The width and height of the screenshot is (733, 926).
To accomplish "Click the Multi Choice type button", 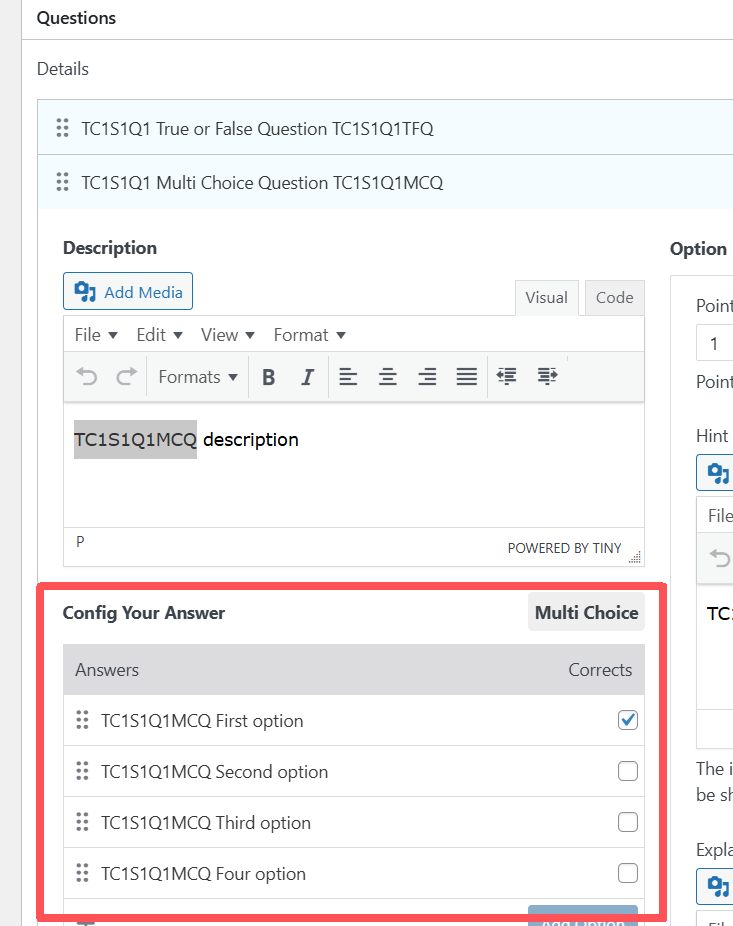I will (x=586, y=613).
